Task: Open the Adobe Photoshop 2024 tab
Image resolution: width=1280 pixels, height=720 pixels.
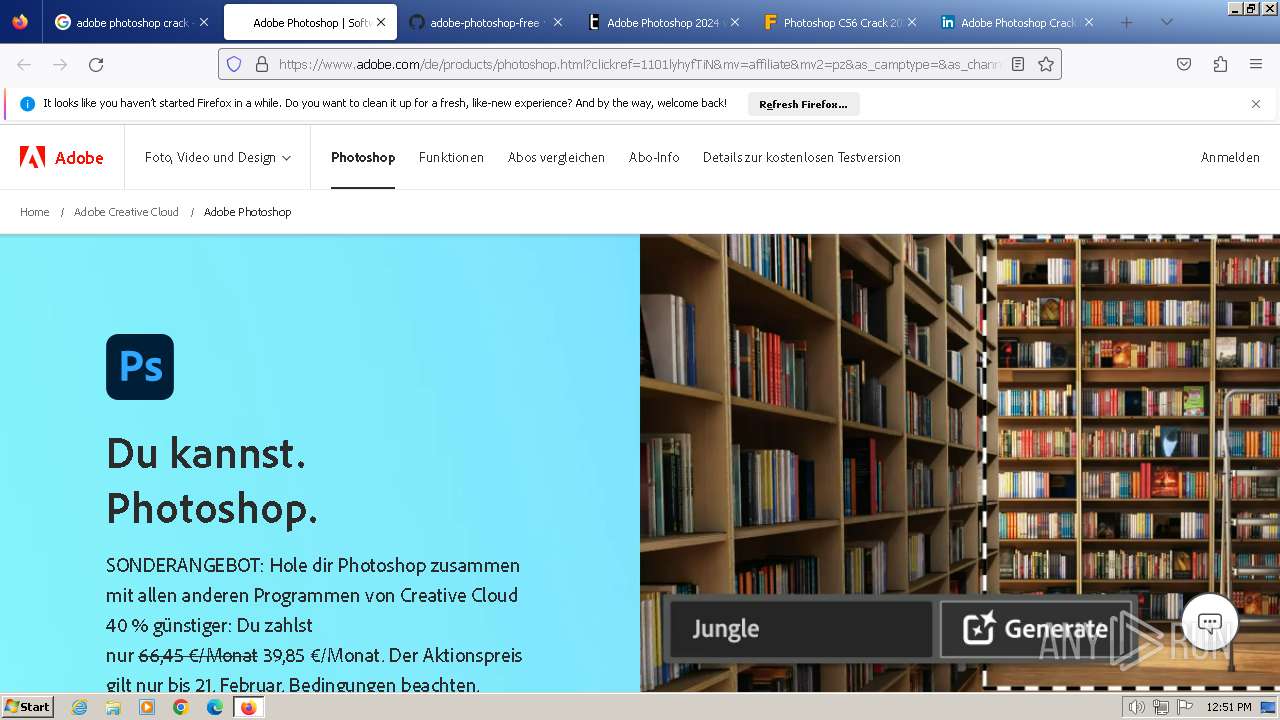Action: (662, 22)
